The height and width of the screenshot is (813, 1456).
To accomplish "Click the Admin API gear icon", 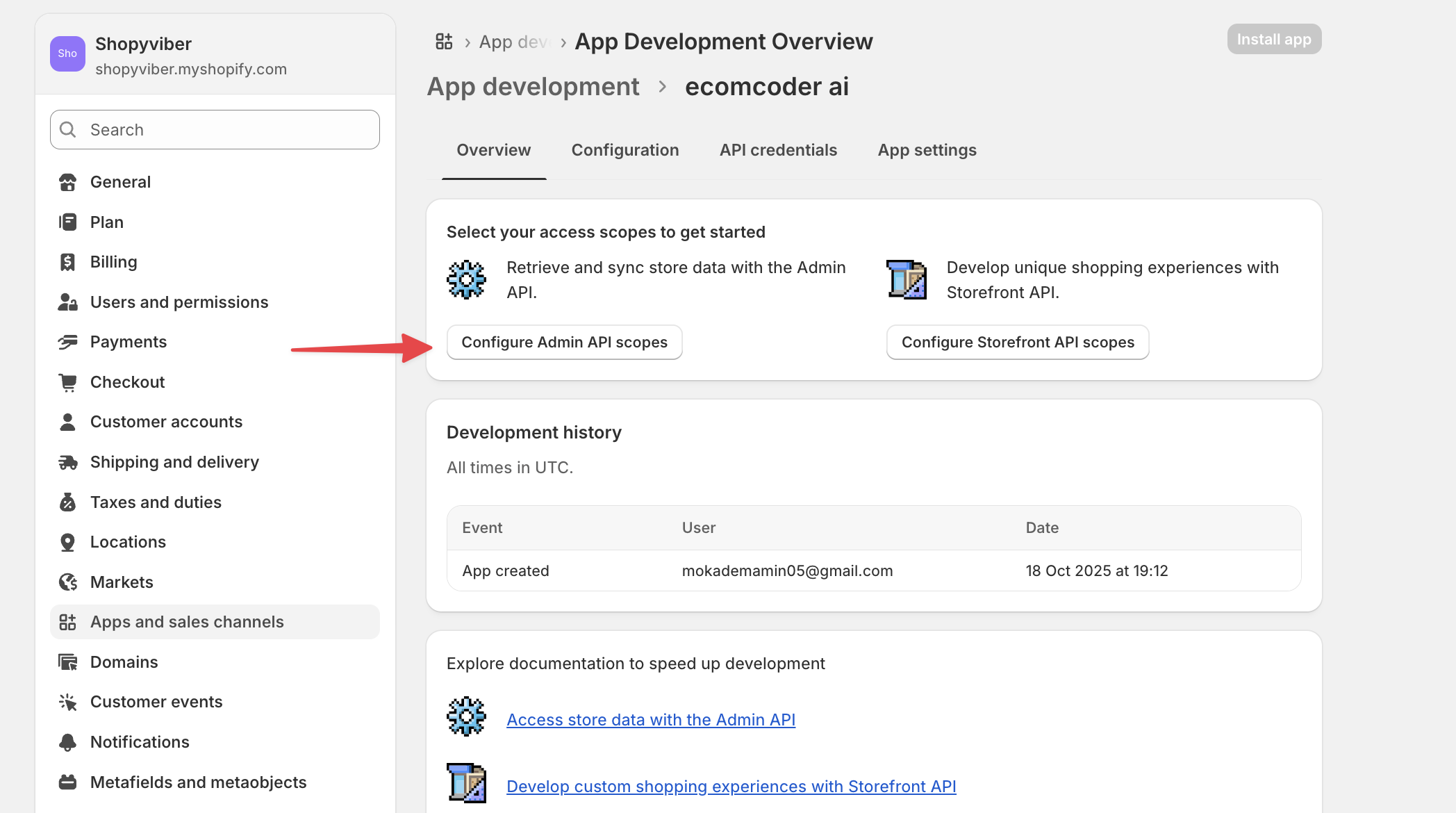I will 466,279.
